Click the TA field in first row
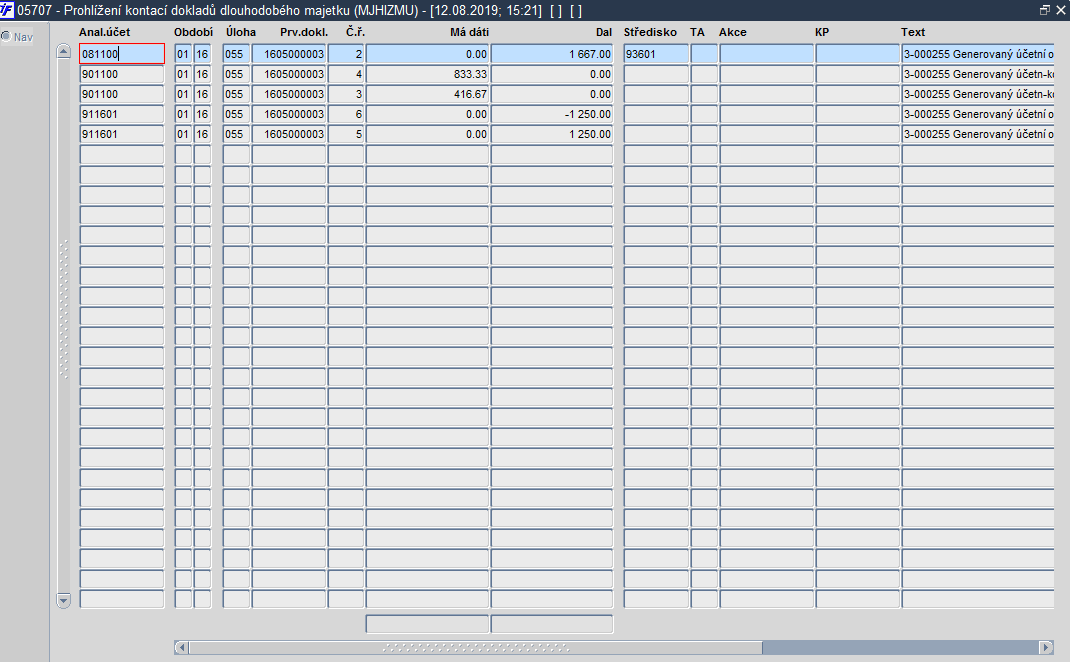Screen dimensions: 1070x662 (x=704, y=54)
